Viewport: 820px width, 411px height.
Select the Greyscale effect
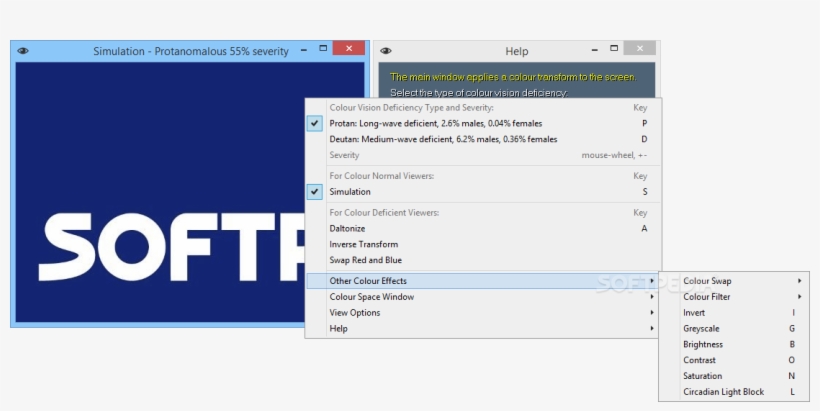(701, 329)
